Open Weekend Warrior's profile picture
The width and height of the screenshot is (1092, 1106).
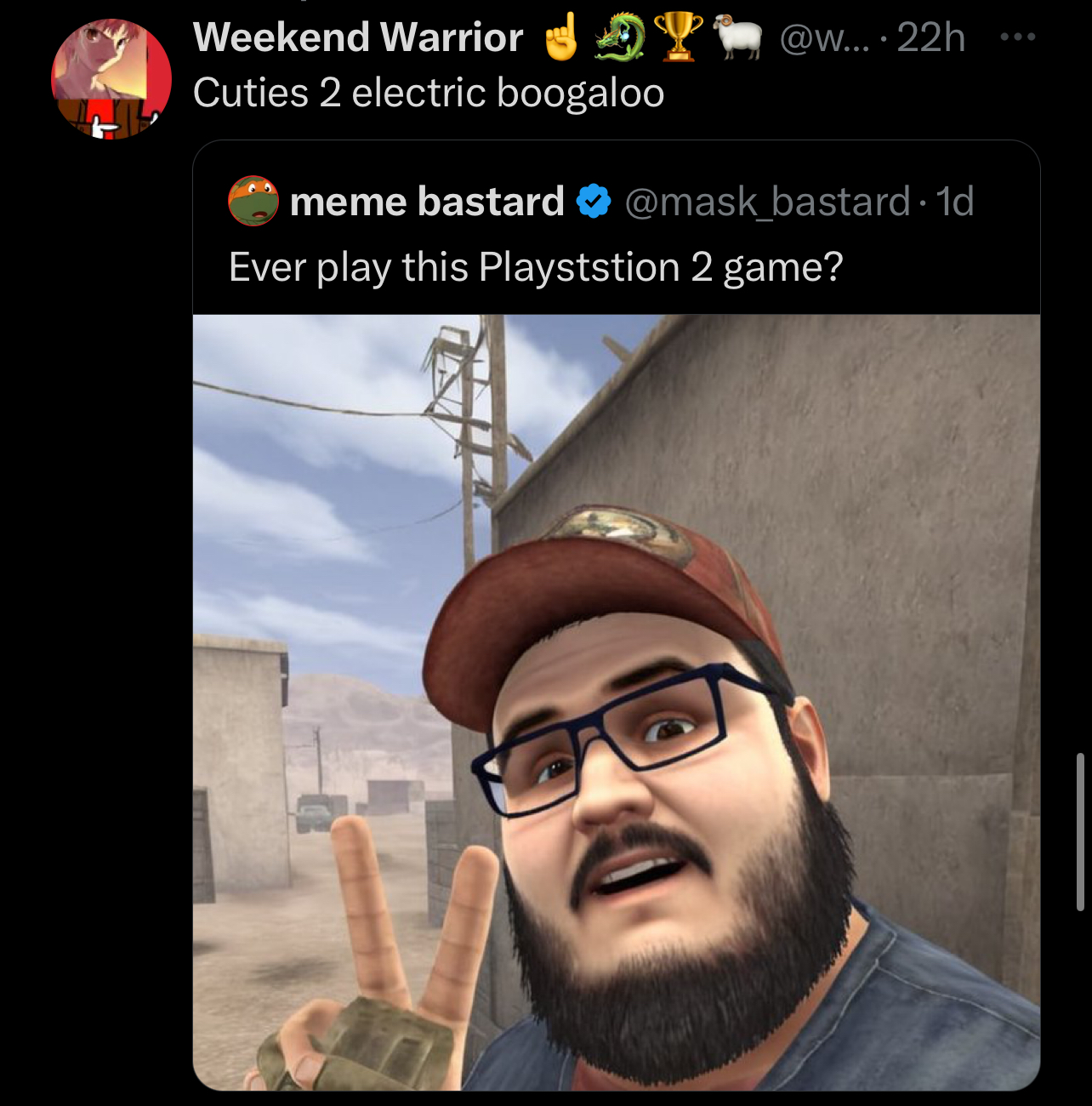click(111, 78)
